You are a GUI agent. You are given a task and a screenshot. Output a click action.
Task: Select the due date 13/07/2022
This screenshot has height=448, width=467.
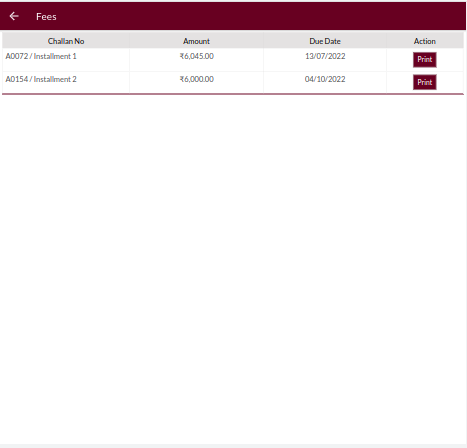[x=325, y=56]
